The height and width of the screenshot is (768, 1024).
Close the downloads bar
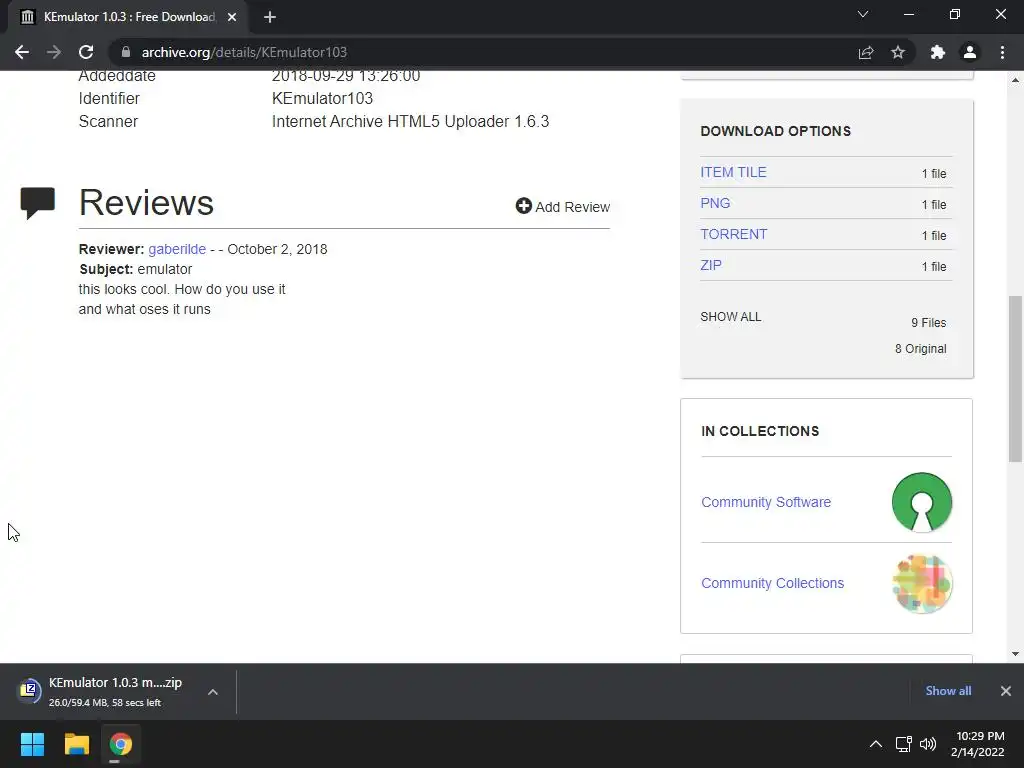pos(1006,690)
